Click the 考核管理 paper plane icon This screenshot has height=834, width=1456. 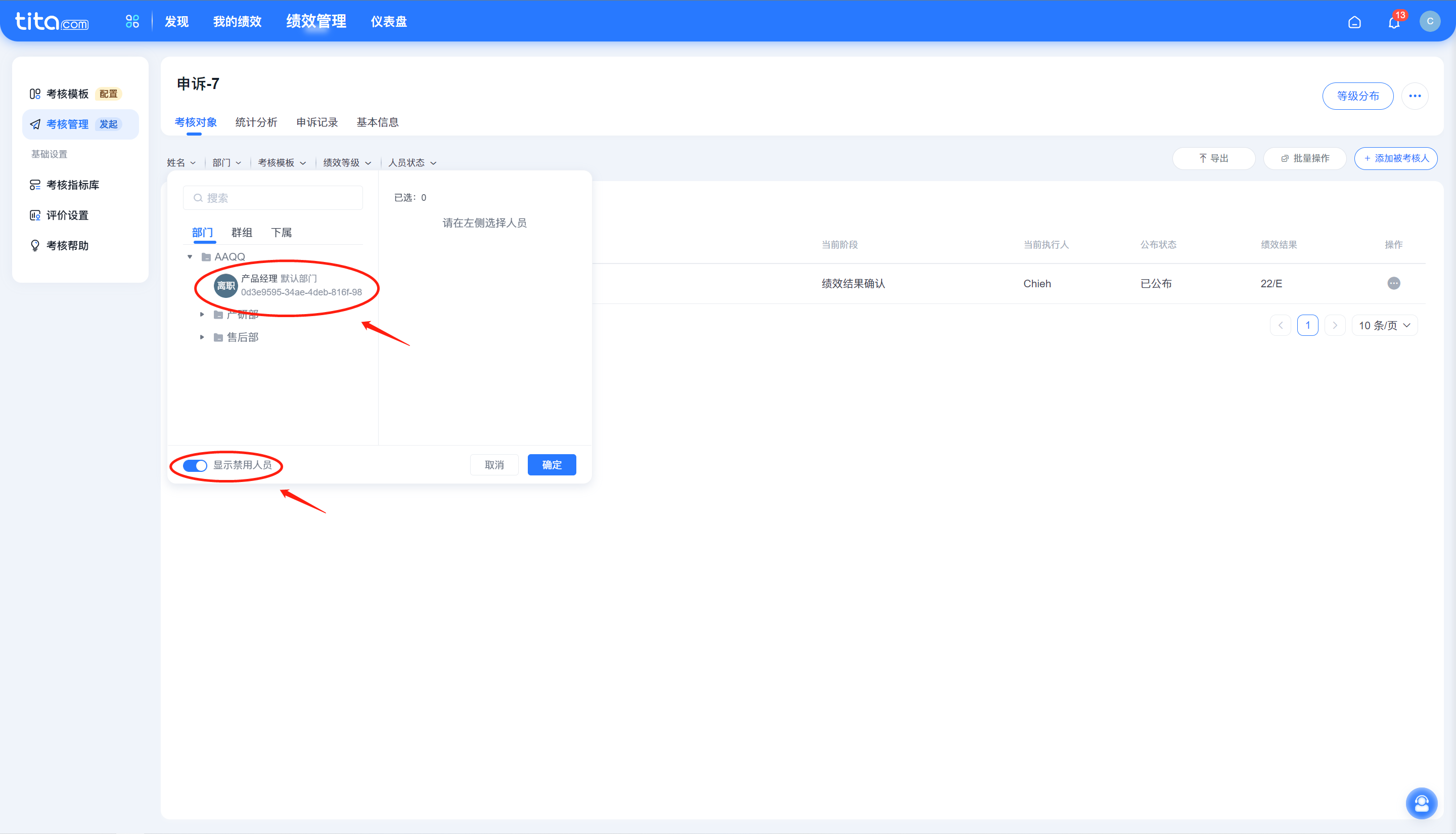point(35,124)
